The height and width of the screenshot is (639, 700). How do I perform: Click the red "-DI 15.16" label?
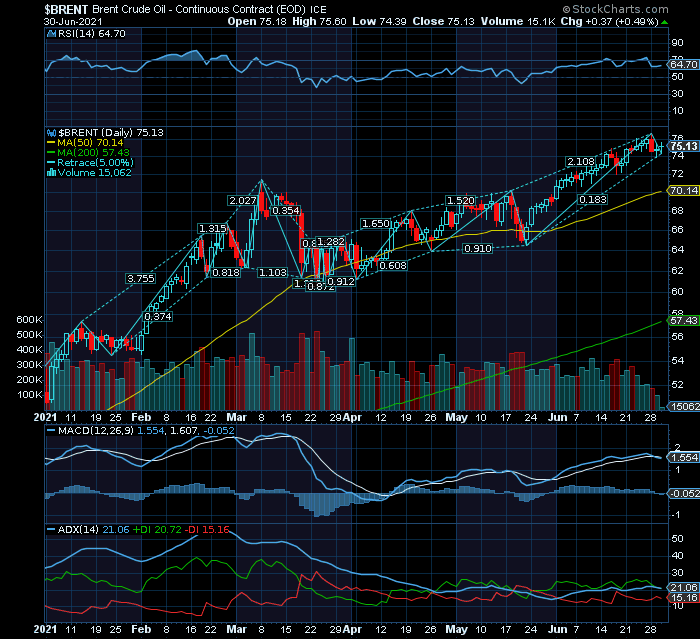coord(207,530)
